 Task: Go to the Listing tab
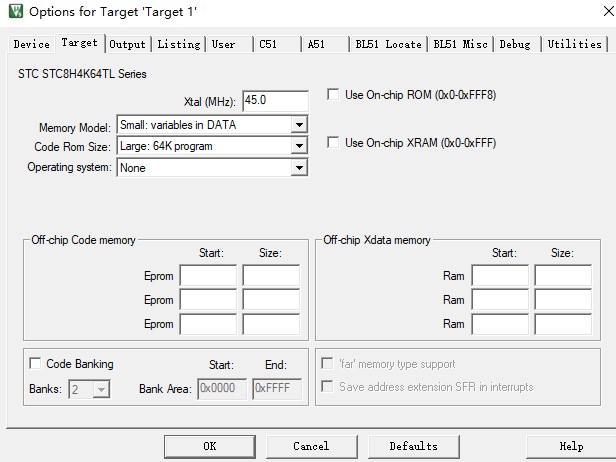pyautogui.click(x=179, y=44)
